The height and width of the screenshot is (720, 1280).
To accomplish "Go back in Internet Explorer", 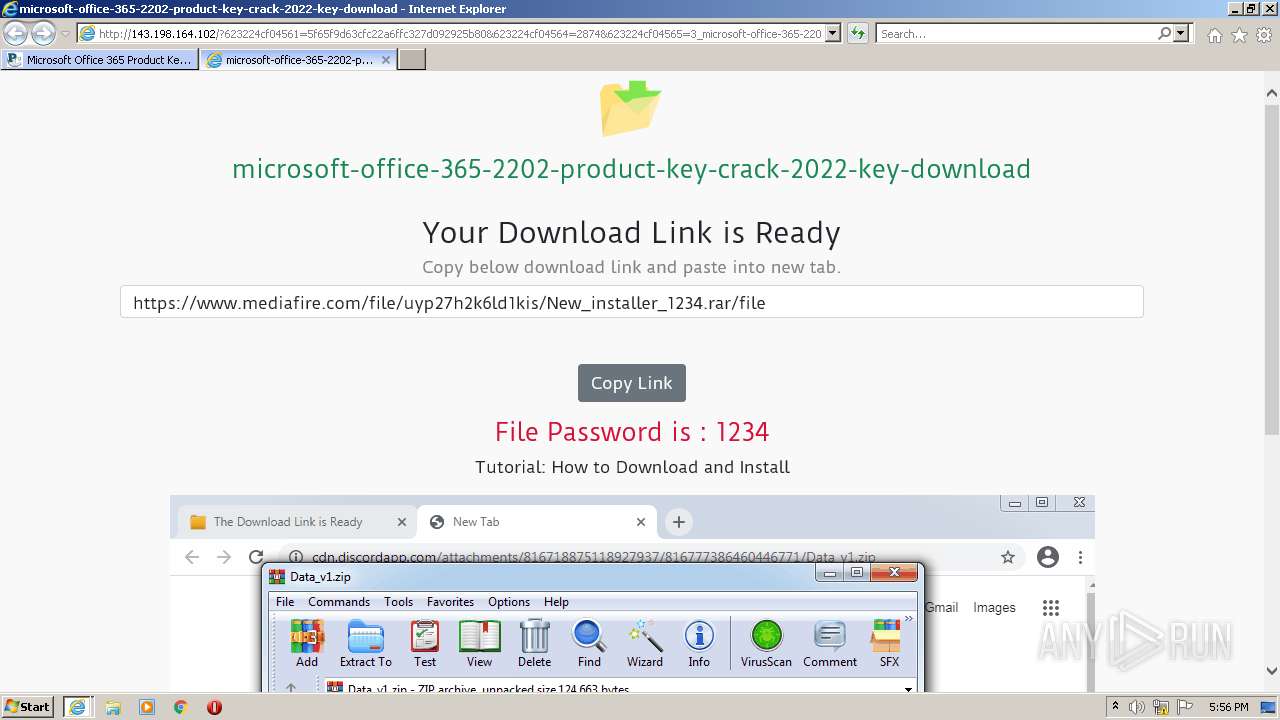I will [x=16, y=34].
